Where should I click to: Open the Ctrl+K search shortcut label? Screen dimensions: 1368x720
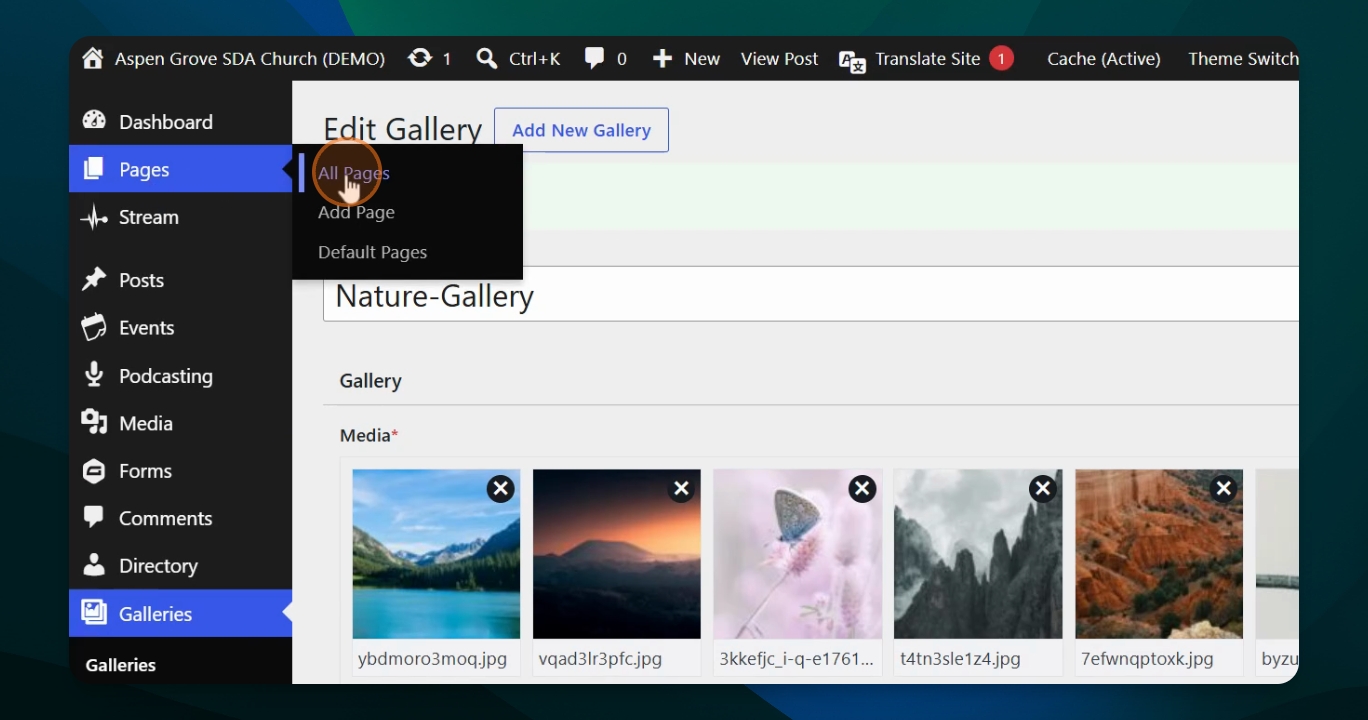[x=534, y=59]
